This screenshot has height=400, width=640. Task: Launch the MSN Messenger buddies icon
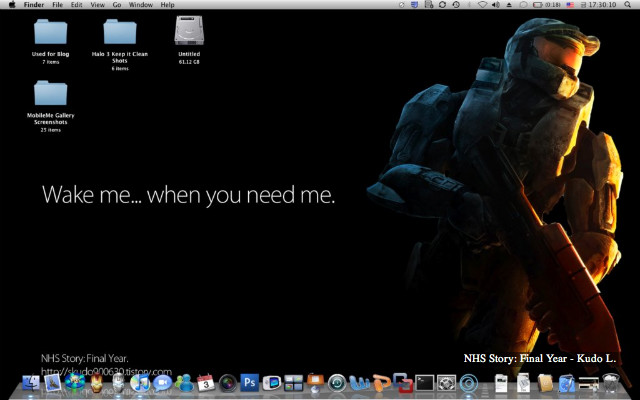184,383
